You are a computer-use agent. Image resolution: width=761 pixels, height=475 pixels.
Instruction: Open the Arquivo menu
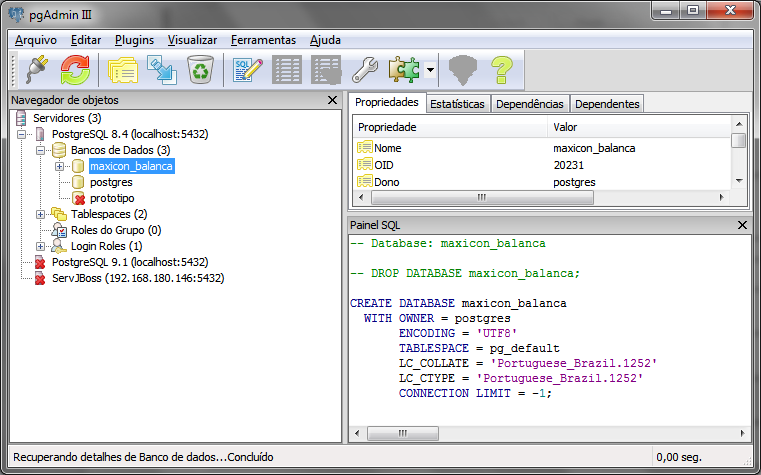[36, 40]
